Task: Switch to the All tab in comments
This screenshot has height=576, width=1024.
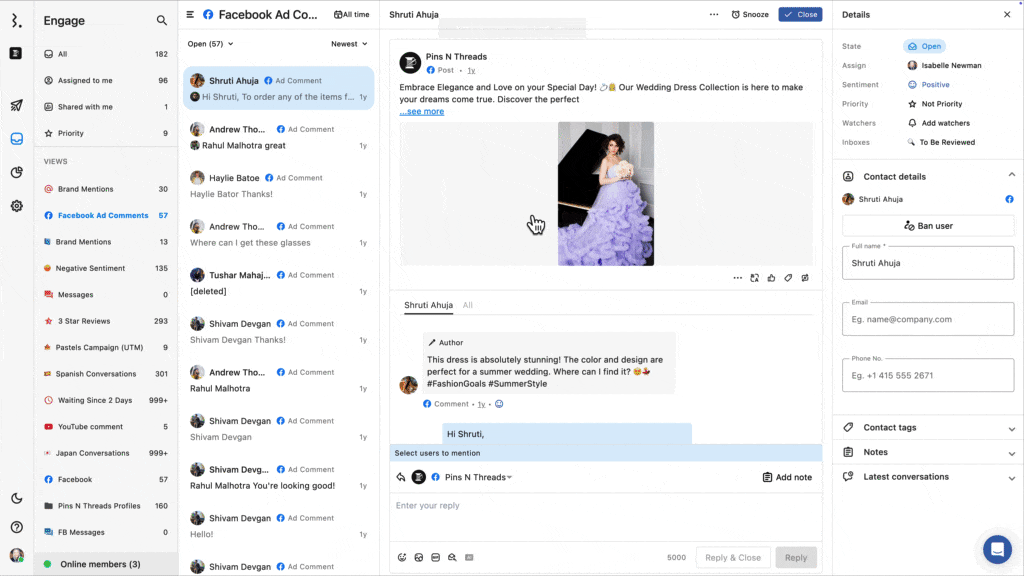Action: tap(467, 305)
